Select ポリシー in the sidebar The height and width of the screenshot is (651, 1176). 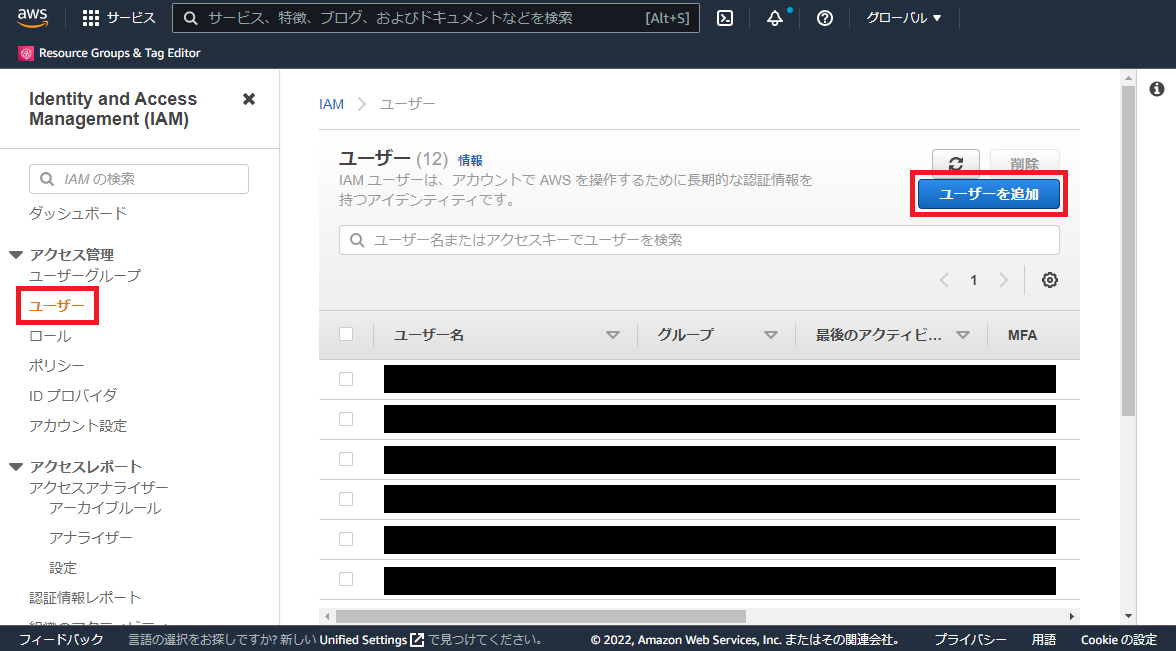click(x=57, y=366)
